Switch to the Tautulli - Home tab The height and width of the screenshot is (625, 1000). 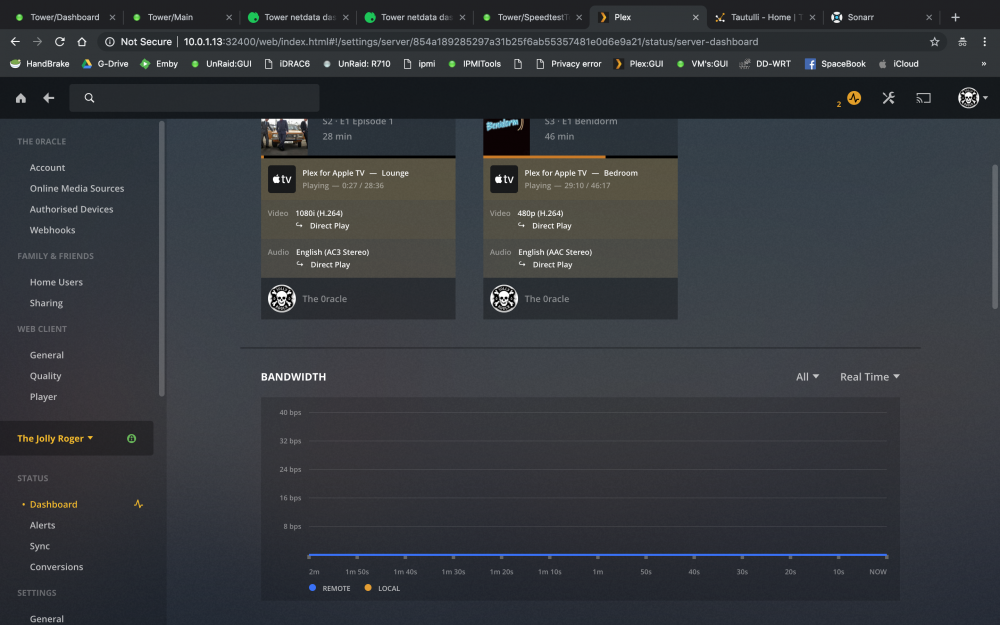(765, 17)
